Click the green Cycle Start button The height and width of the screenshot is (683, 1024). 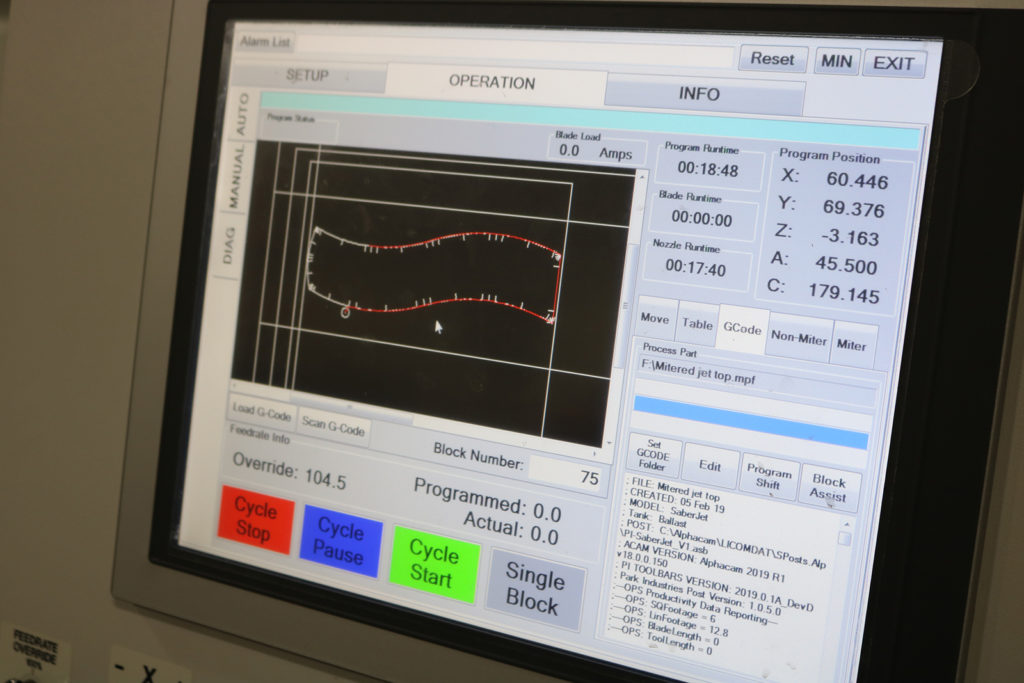(433, 564)
